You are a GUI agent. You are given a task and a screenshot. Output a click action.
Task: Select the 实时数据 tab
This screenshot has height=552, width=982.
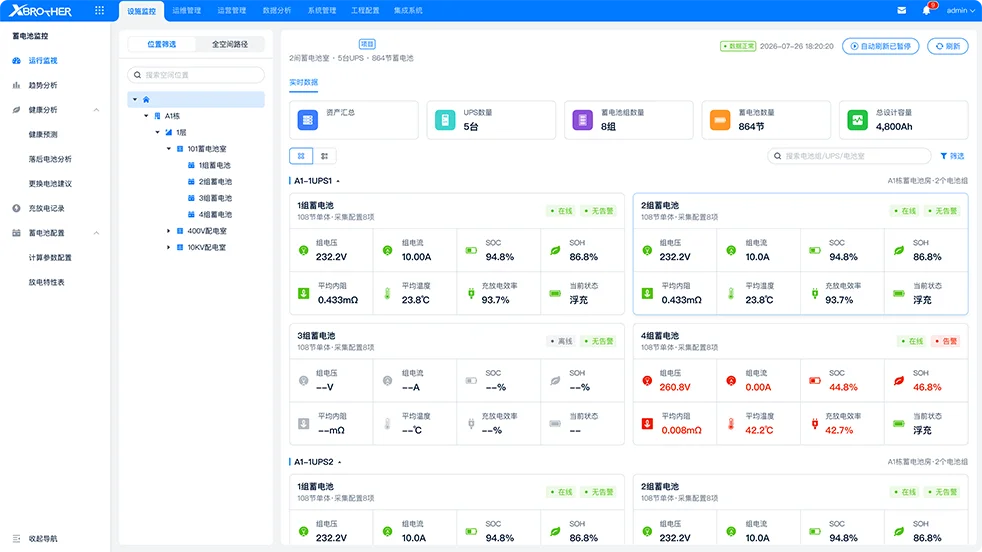(303, 83)
